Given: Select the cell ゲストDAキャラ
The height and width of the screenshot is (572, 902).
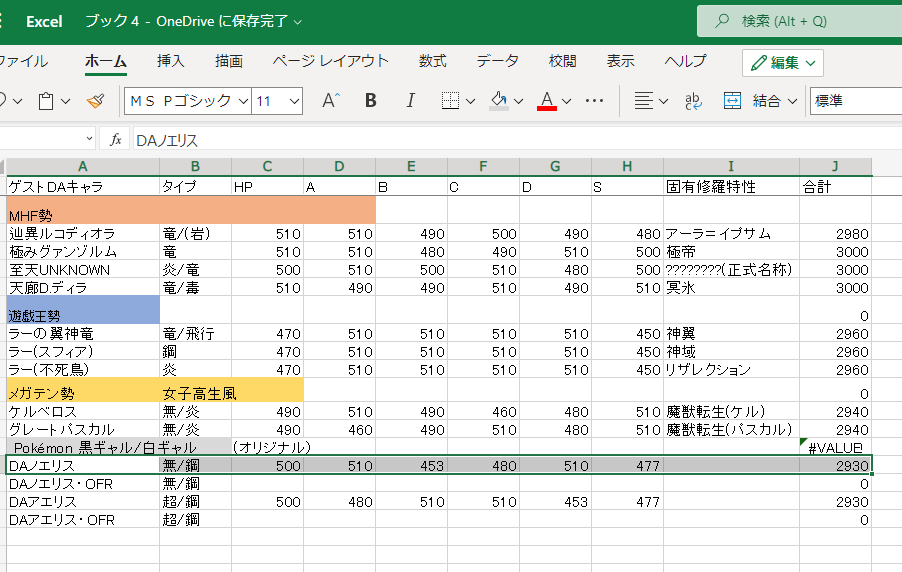Looking at the screenshot, I should (83, 186).
